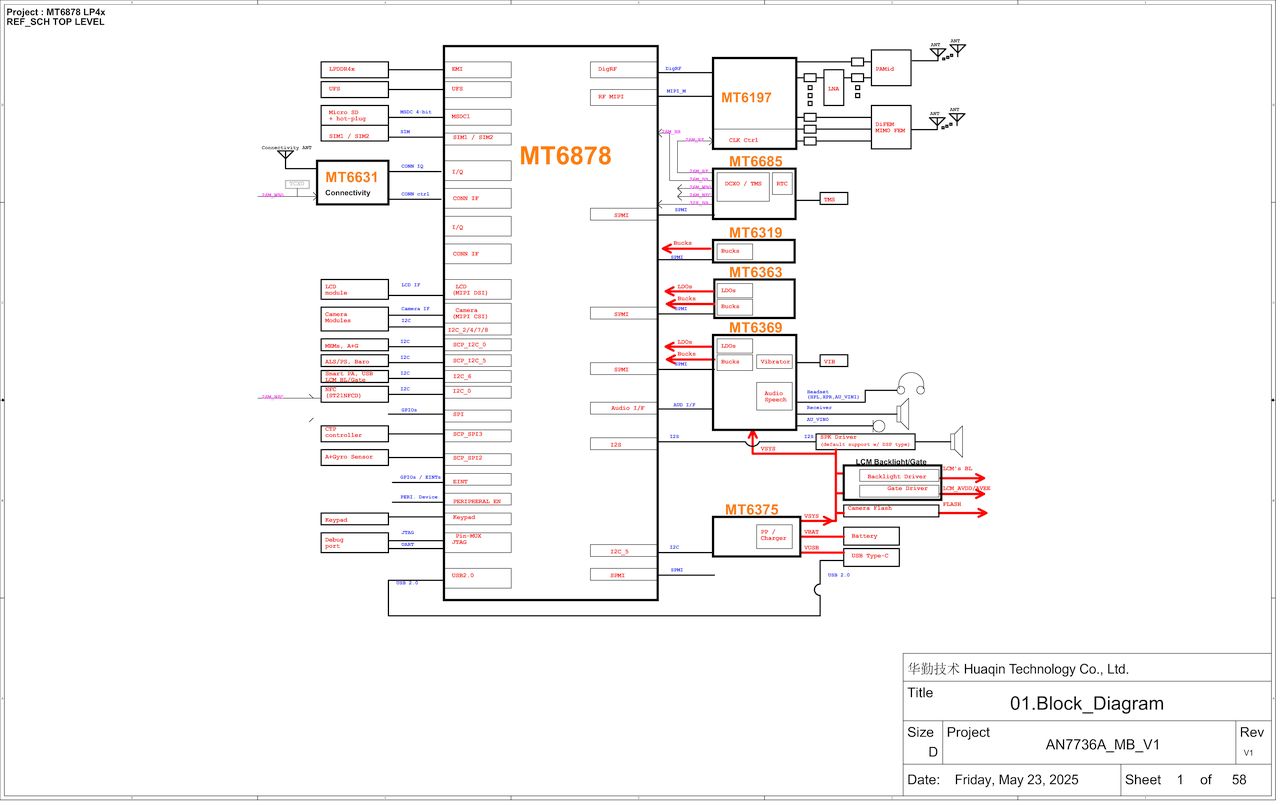Select the Backlight Driver box
The width and height of the screenshot is (1280, 805).
(899, 477)
